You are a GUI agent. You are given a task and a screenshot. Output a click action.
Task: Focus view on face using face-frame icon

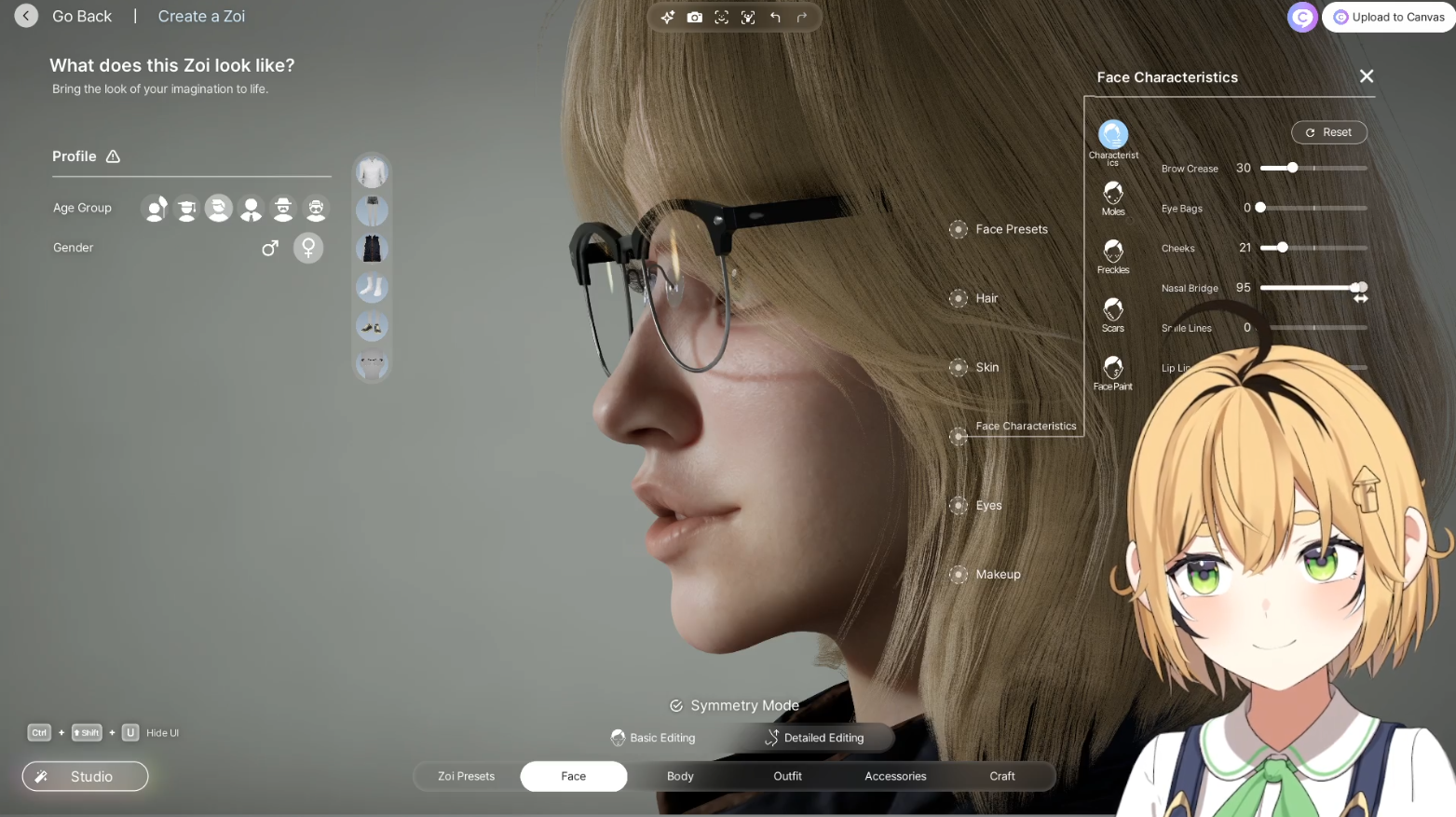(722, 17)
